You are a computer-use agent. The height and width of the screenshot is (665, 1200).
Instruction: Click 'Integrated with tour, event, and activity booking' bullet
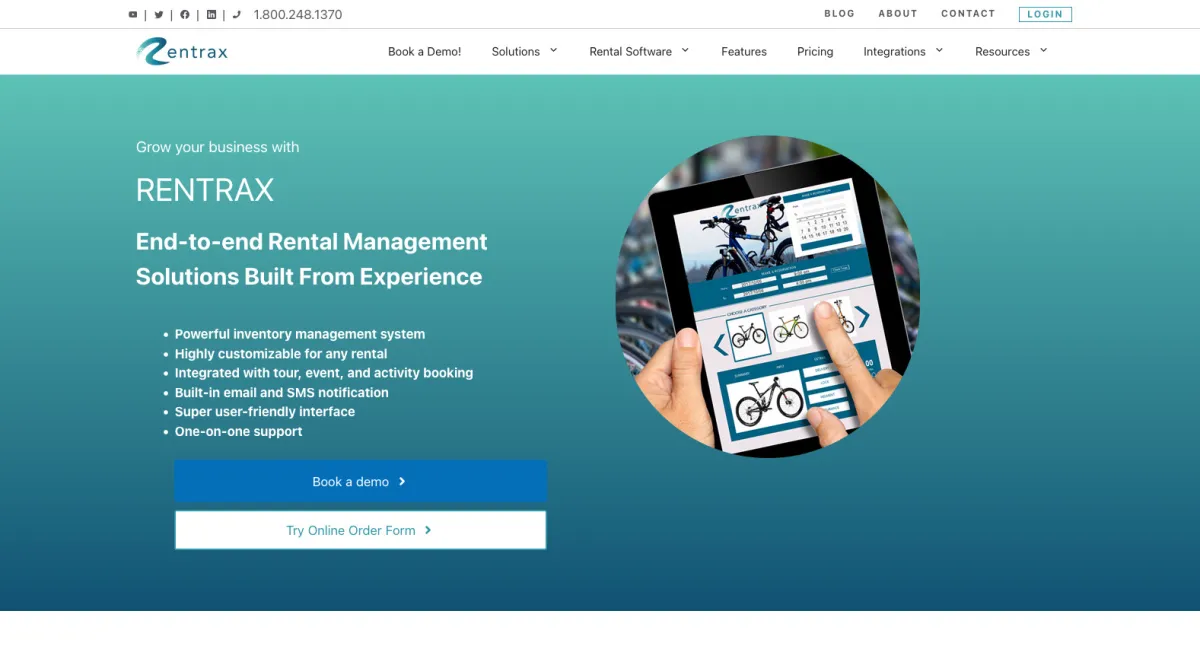coord(324,373)
